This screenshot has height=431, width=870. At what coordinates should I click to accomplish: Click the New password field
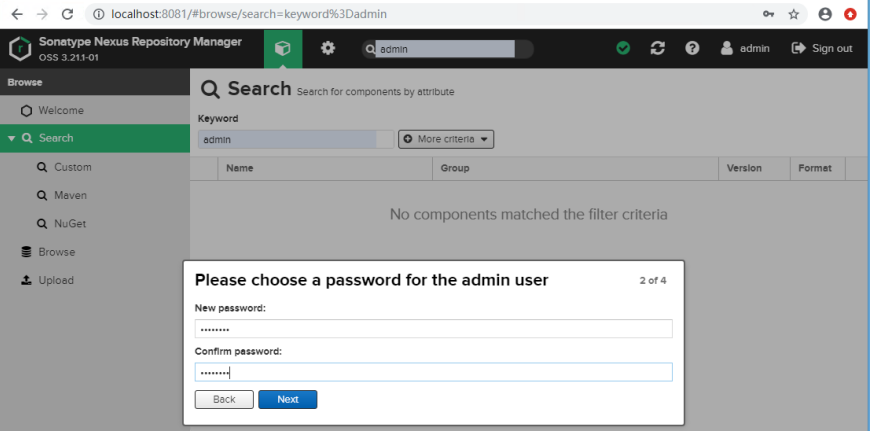tap(433, 328)
